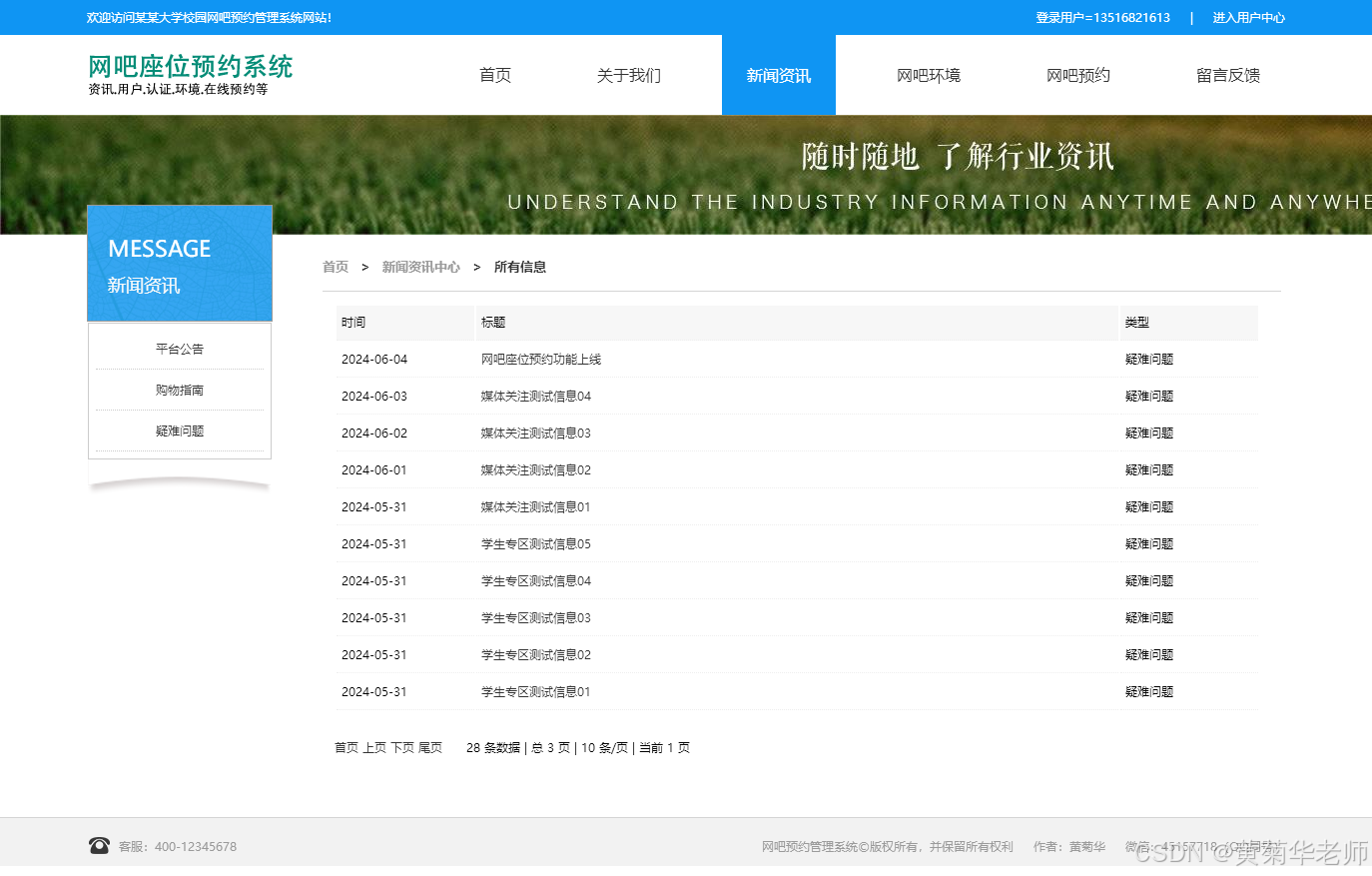
Task: Choose 疑难问题 category in the sidebar
Action: [x=179, y=431]
